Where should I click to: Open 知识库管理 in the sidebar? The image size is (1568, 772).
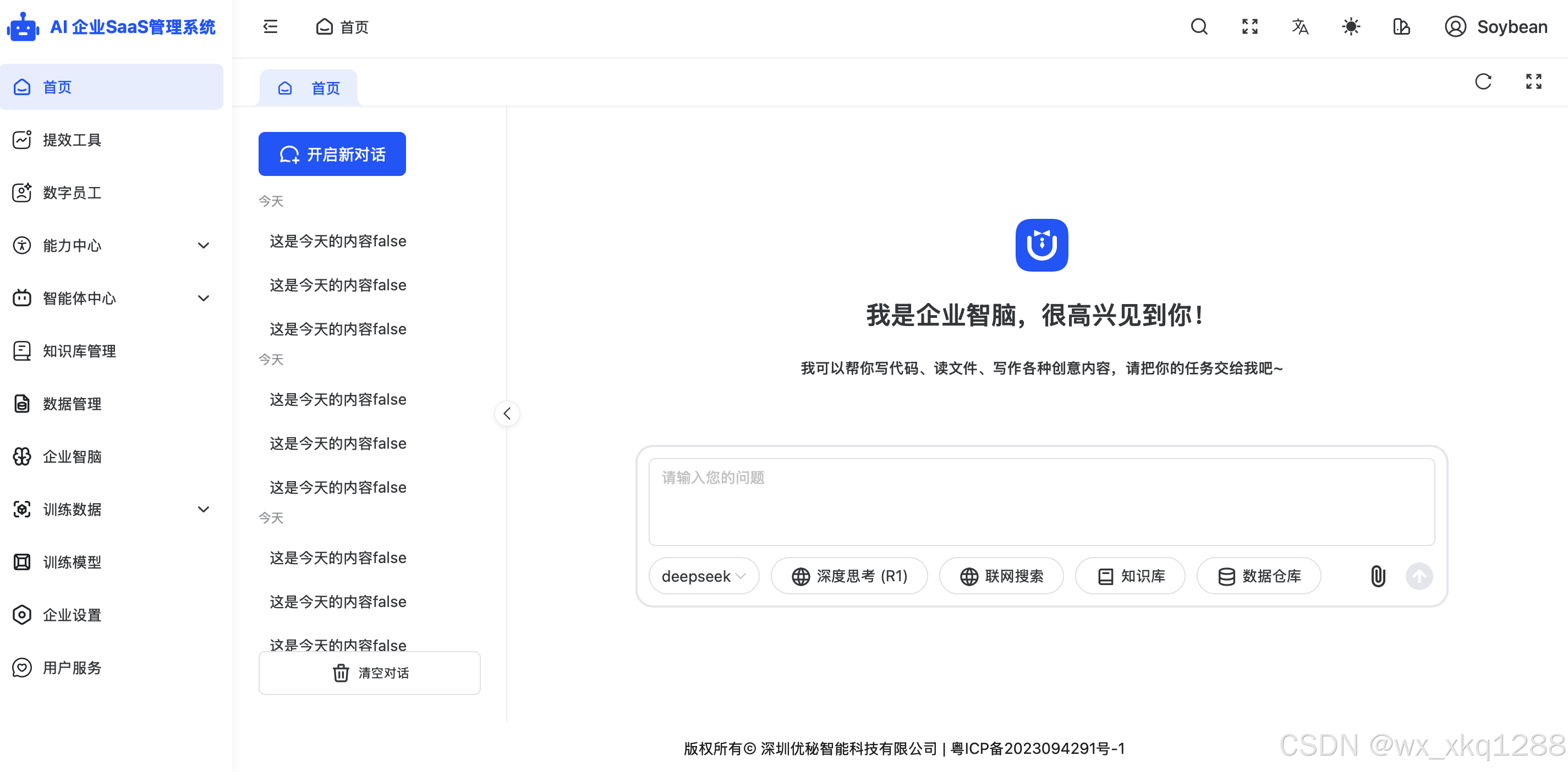pyautogui.click(x=79, y=351)
